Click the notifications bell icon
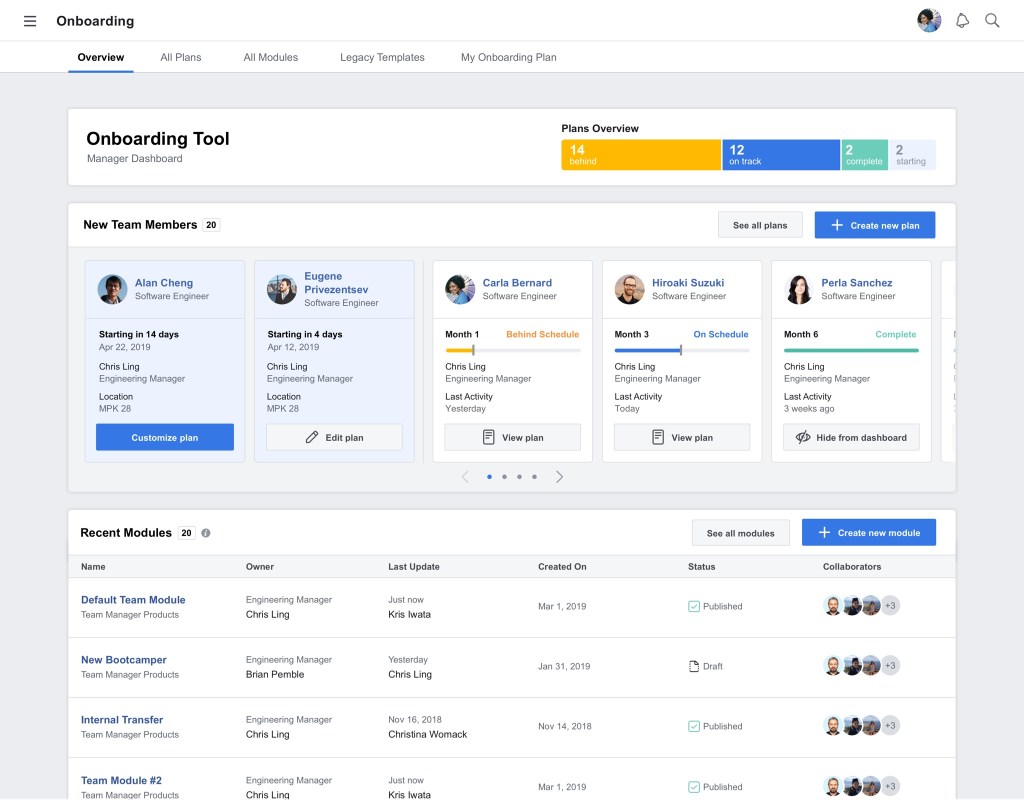Screen dimensions: 1024x800 (x=962, y=21)
